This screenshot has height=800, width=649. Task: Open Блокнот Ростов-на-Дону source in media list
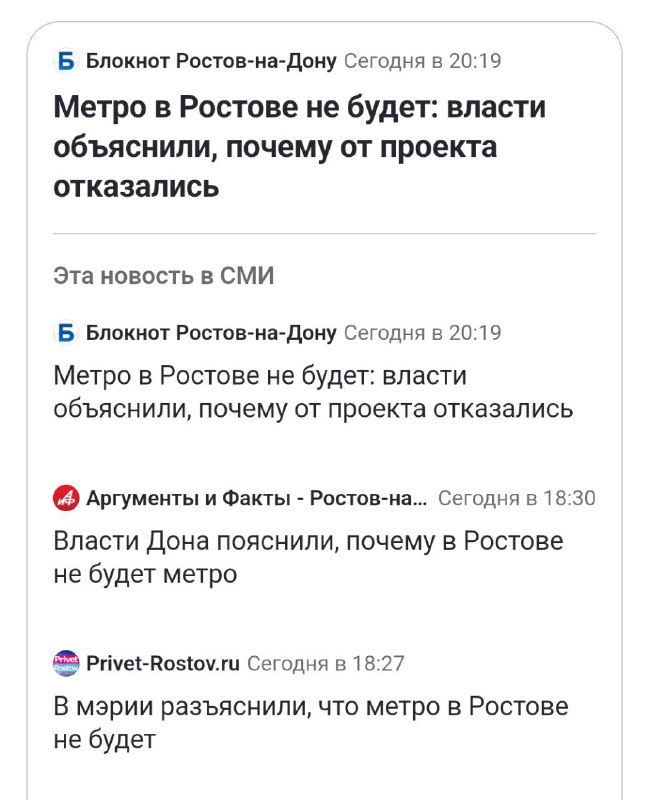click(211, 333)
